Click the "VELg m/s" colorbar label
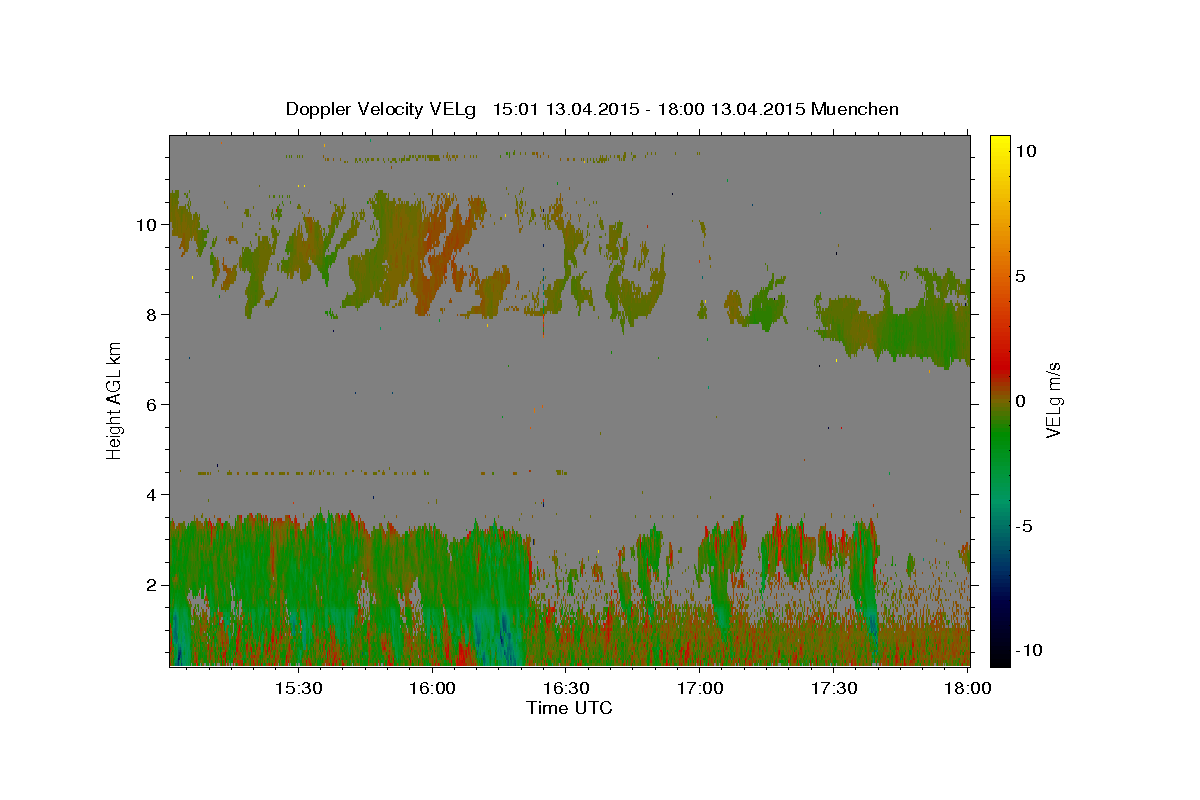1200x800 pixels. coord(1053,401)
